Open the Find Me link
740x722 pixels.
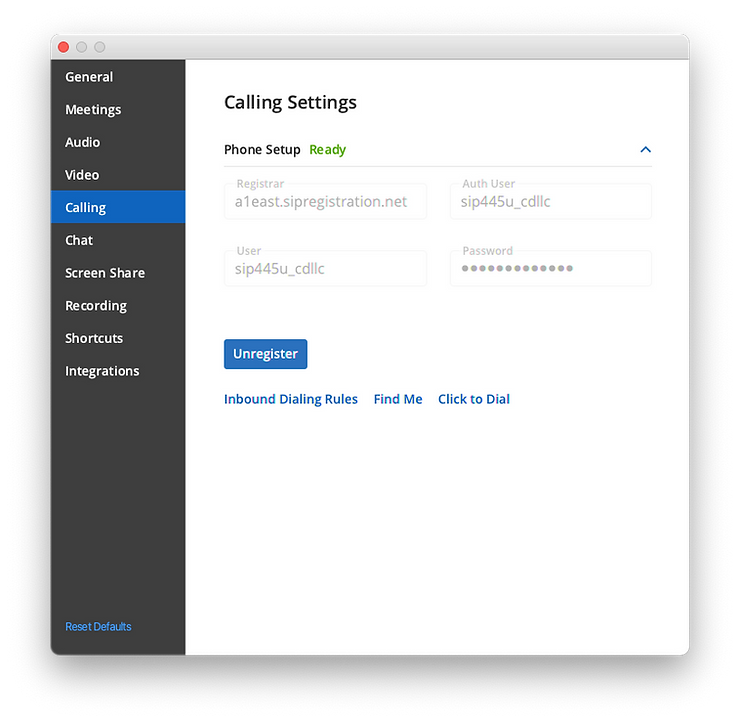(x=398, y=399)
